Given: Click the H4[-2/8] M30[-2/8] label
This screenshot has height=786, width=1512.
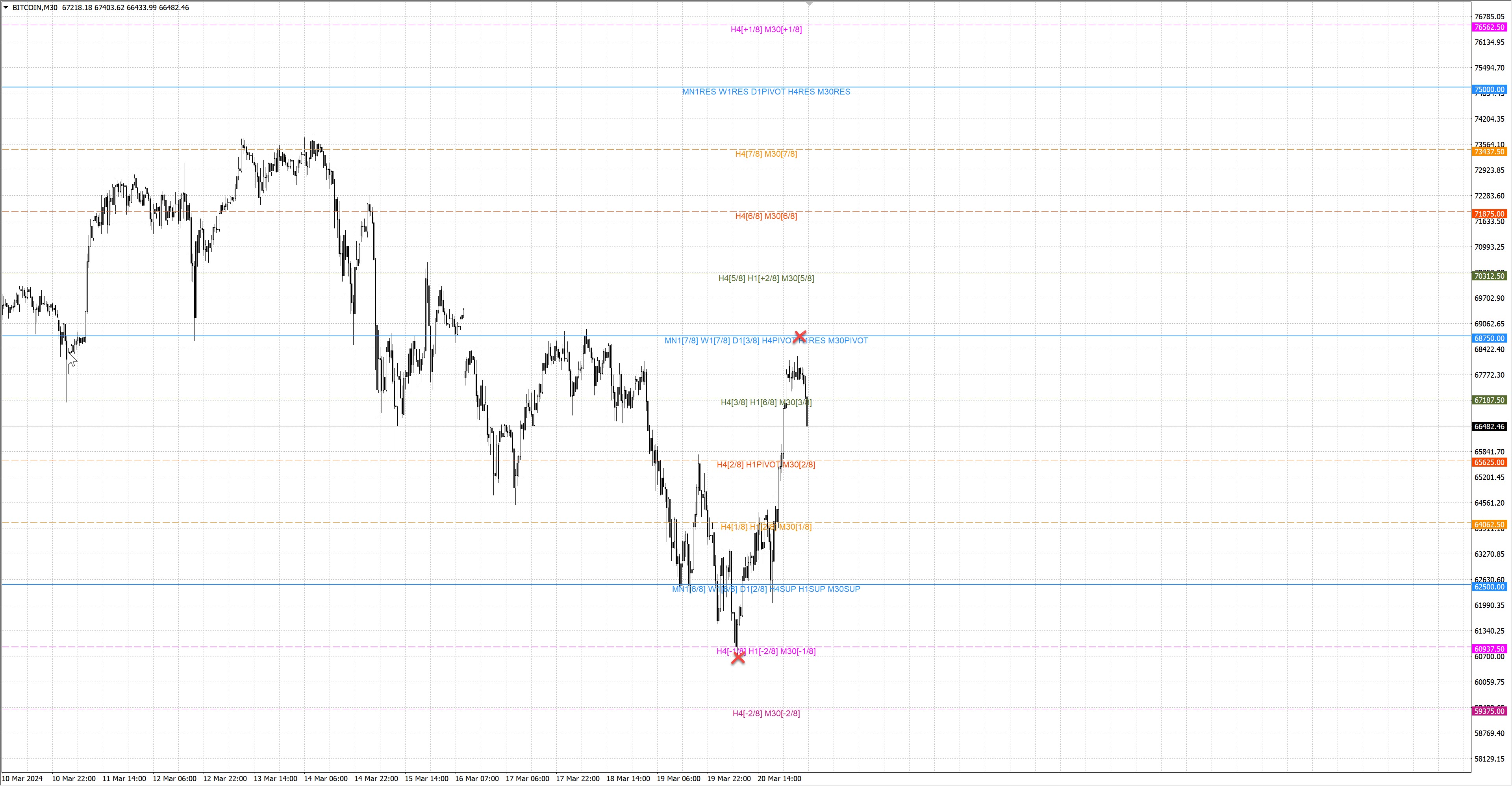Looking at the screenshot, I should 766,714.
